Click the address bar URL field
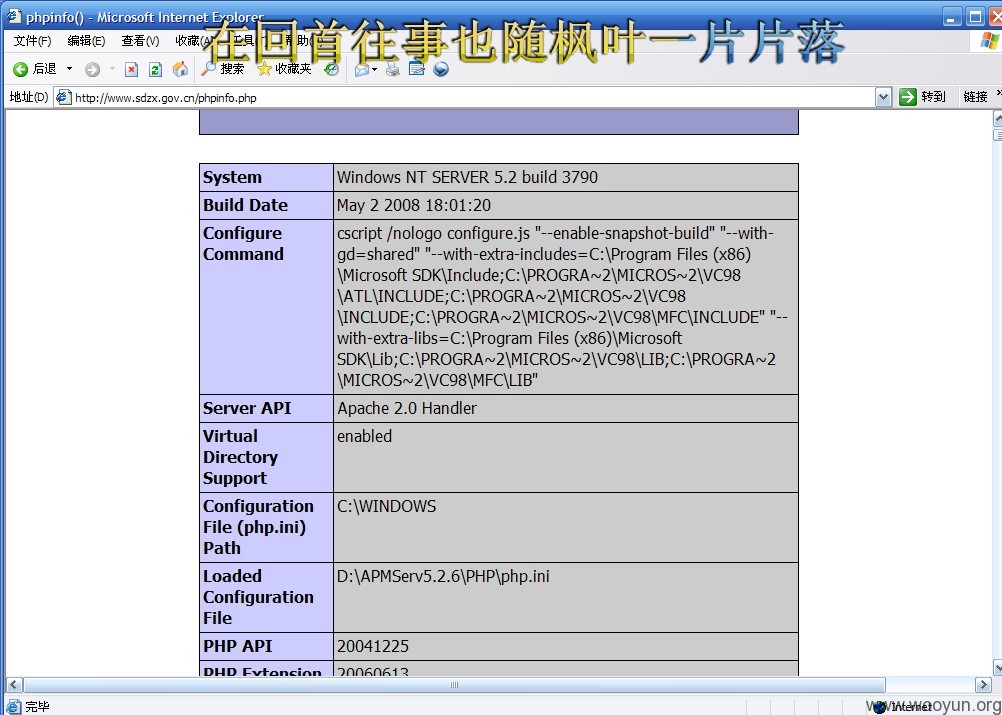This screenshot has width=1002, height=715. click(473, 98)
